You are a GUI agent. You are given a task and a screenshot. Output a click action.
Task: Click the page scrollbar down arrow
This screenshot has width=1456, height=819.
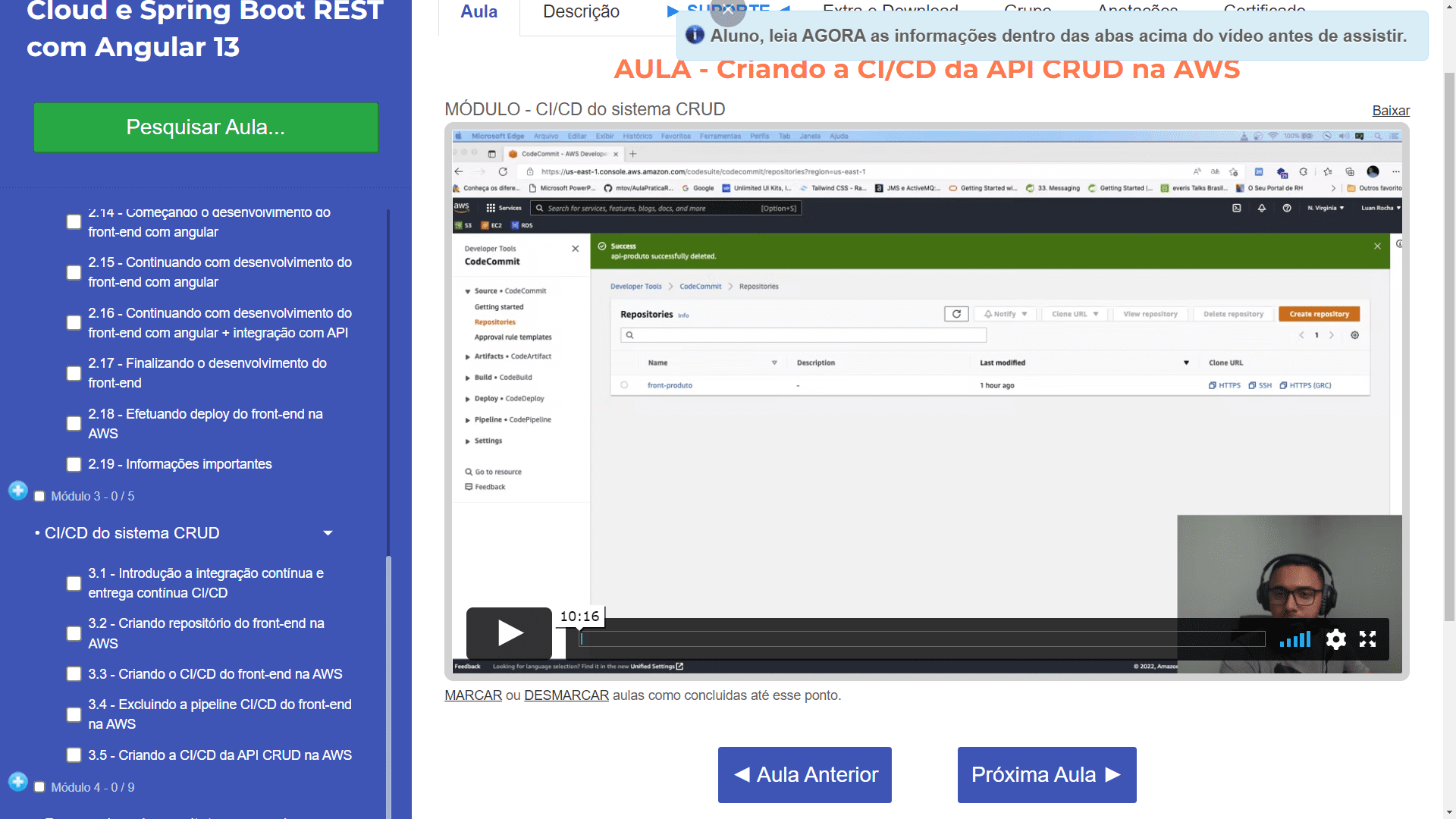(x=1449, y=811)
